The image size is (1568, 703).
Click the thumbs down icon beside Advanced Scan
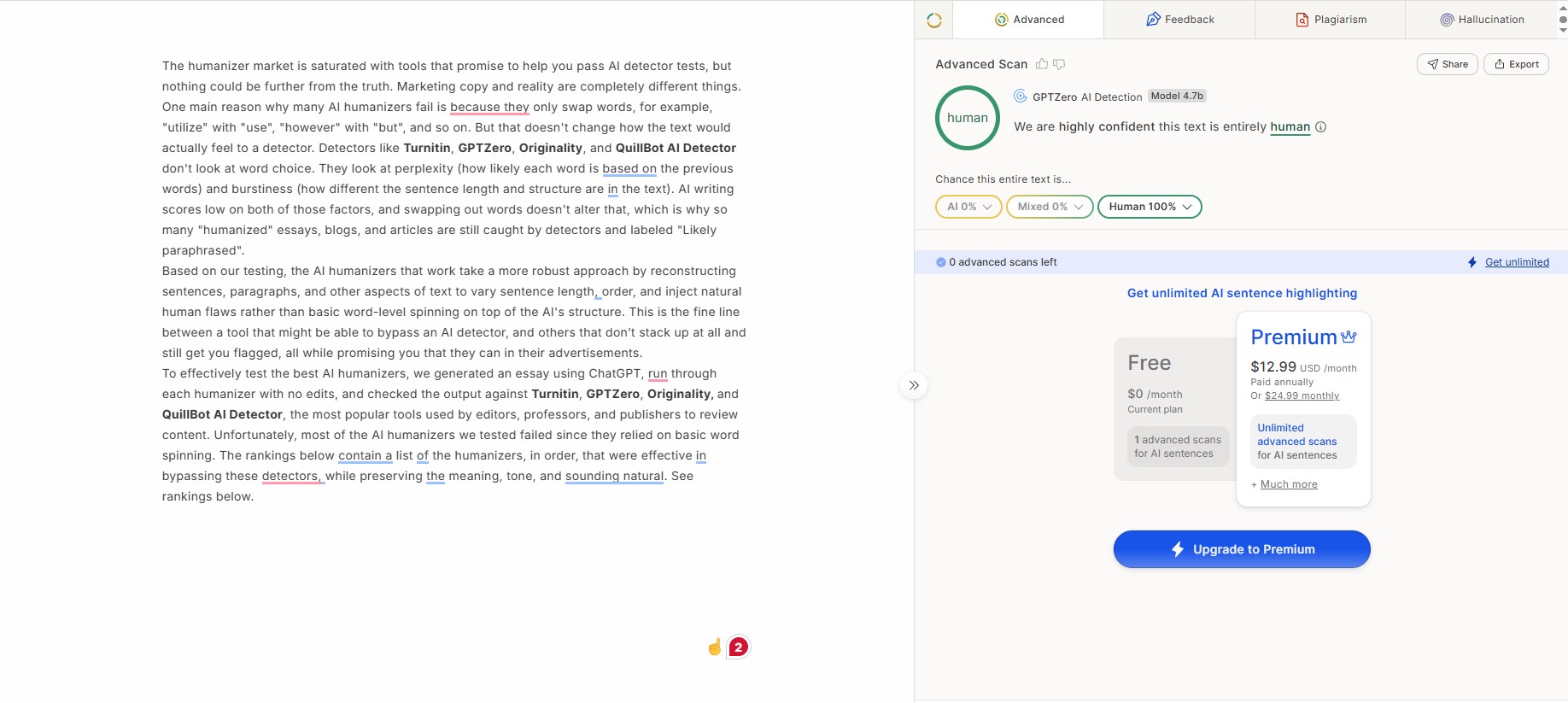[1059, 64]
